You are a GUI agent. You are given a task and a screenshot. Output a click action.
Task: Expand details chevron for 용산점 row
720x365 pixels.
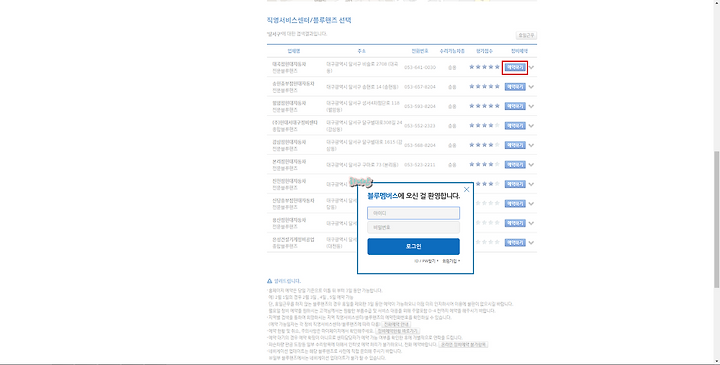pyautogui.click(x=531, y=223)
